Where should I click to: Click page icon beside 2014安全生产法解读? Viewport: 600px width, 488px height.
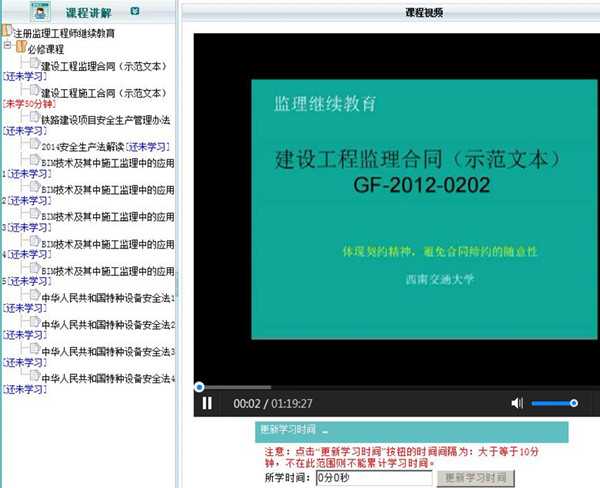(x=35, y=144)
